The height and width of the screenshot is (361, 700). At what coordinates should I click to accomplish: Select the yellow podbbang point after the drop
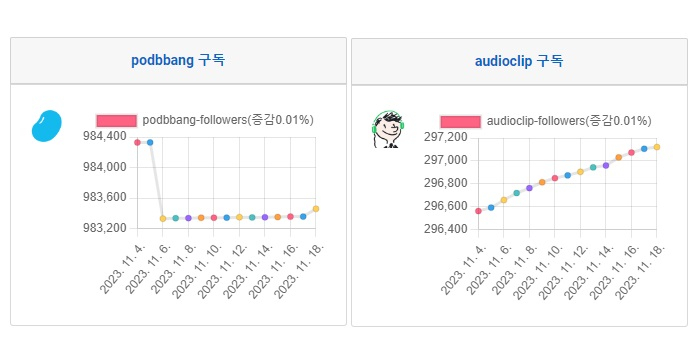pos(163,219)
